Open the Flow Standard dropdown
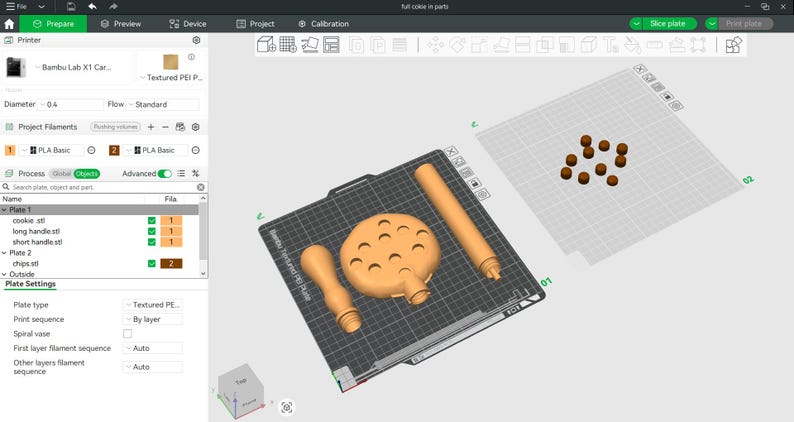794x422 pixels. point(163,104)
